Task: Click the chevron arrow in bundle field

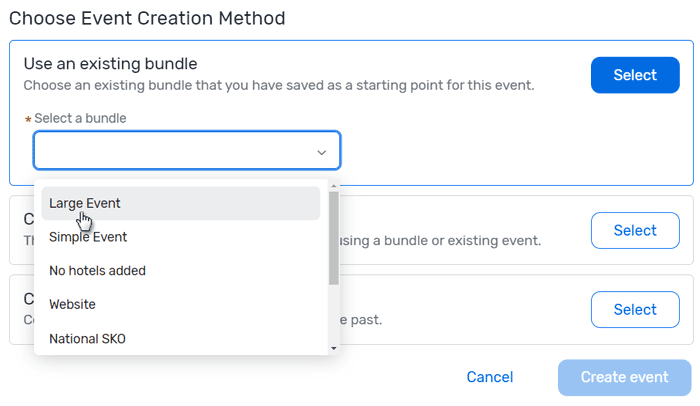Action: 321,152
